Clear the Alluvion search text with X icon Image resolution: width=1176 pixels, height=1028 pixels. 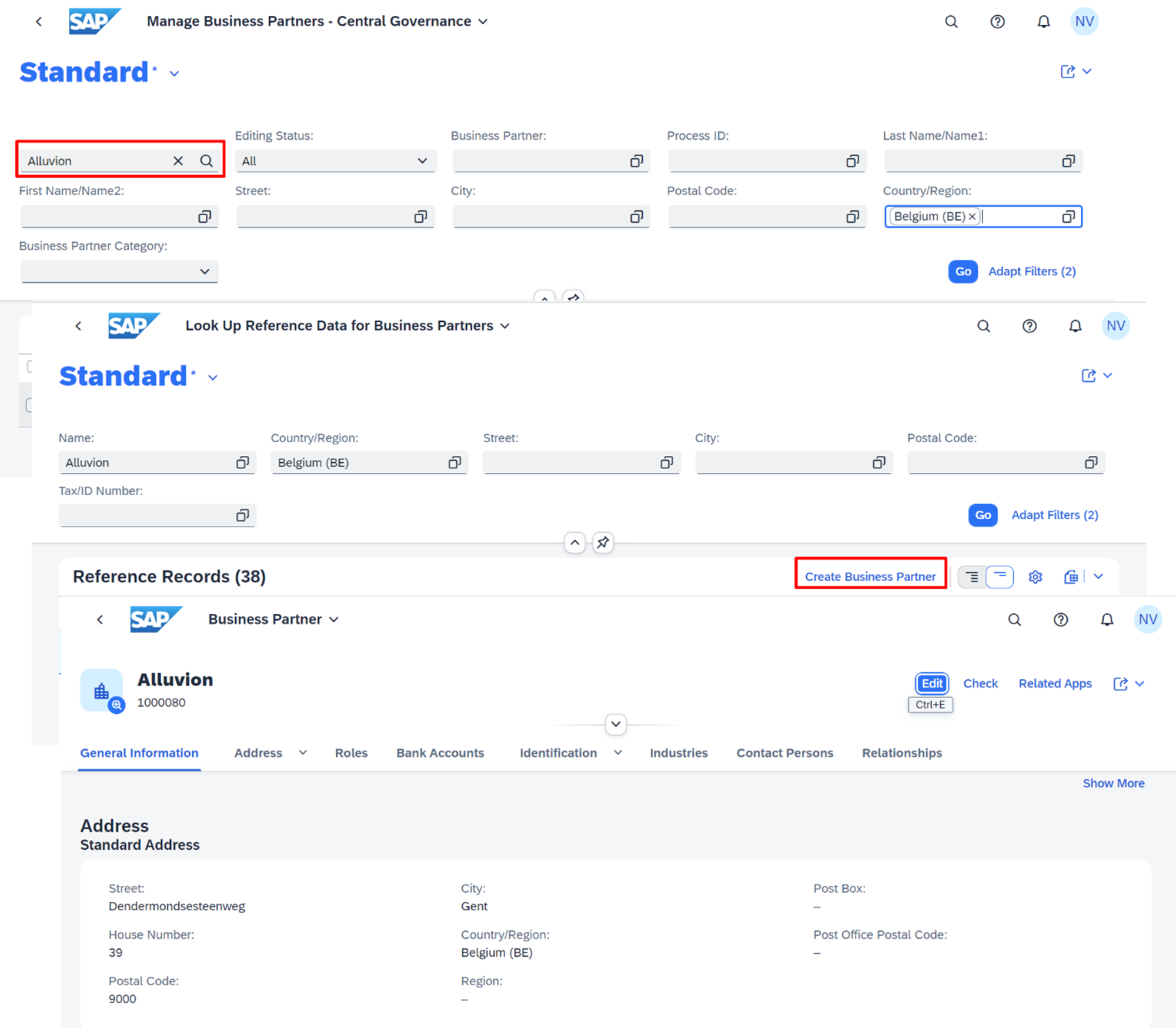[178, 161]
